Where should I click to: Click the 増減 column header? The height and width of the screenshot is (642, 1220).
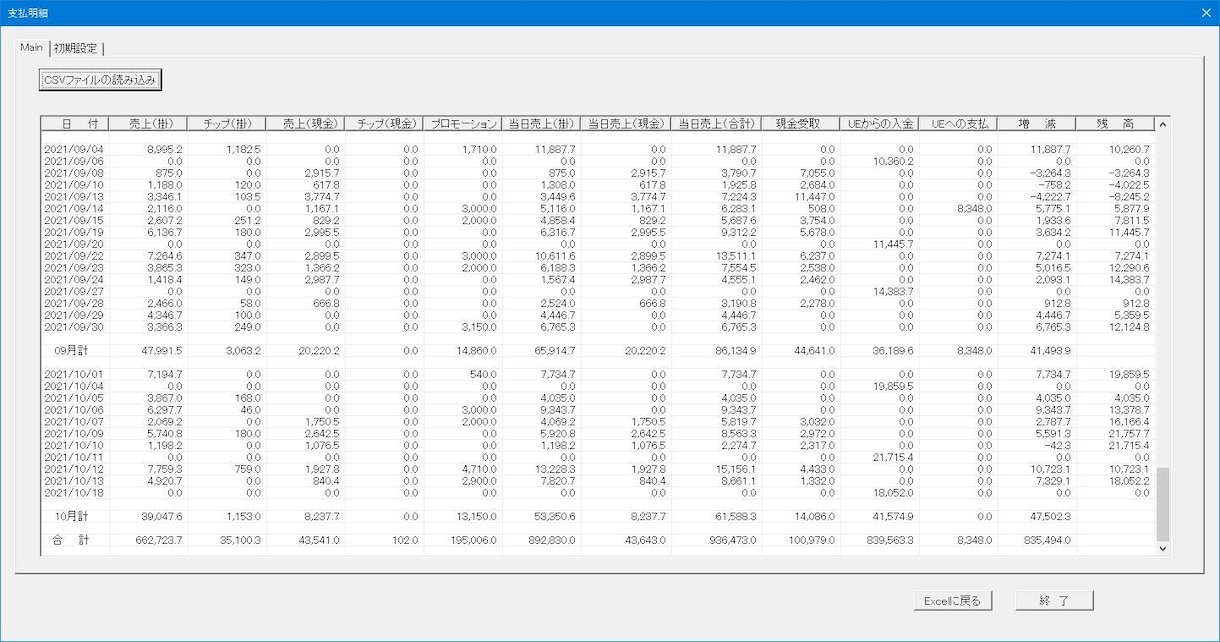coord(1037,124)
